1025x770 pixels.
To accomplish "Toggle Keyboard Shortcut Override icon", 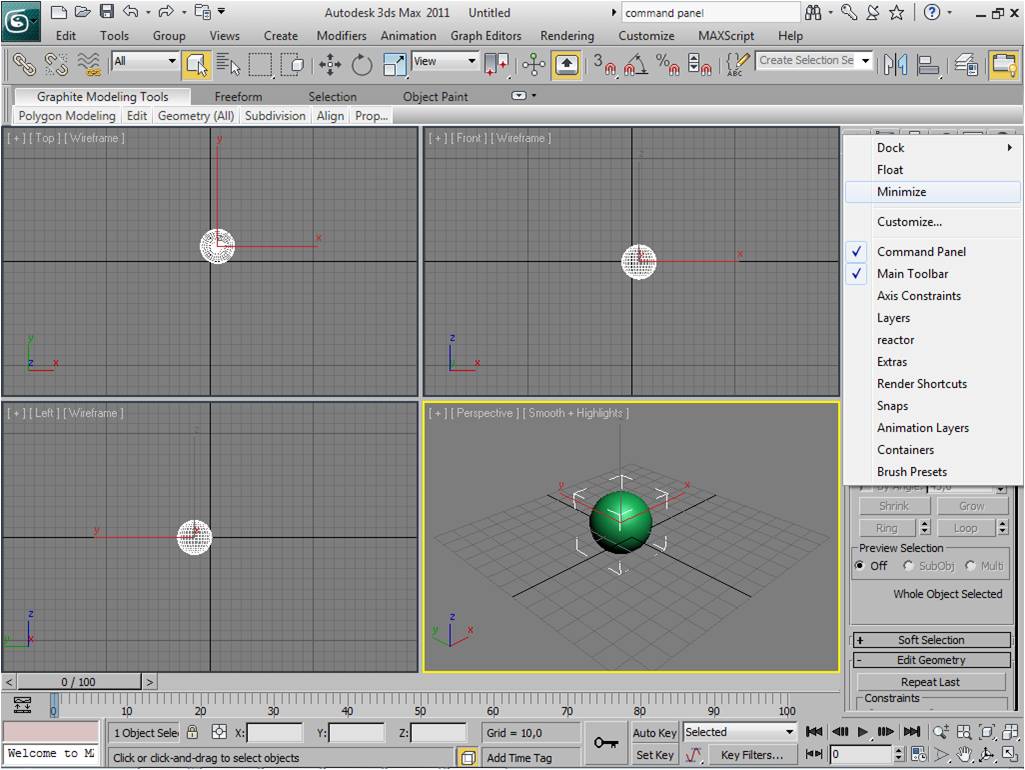I will [566, 64].
